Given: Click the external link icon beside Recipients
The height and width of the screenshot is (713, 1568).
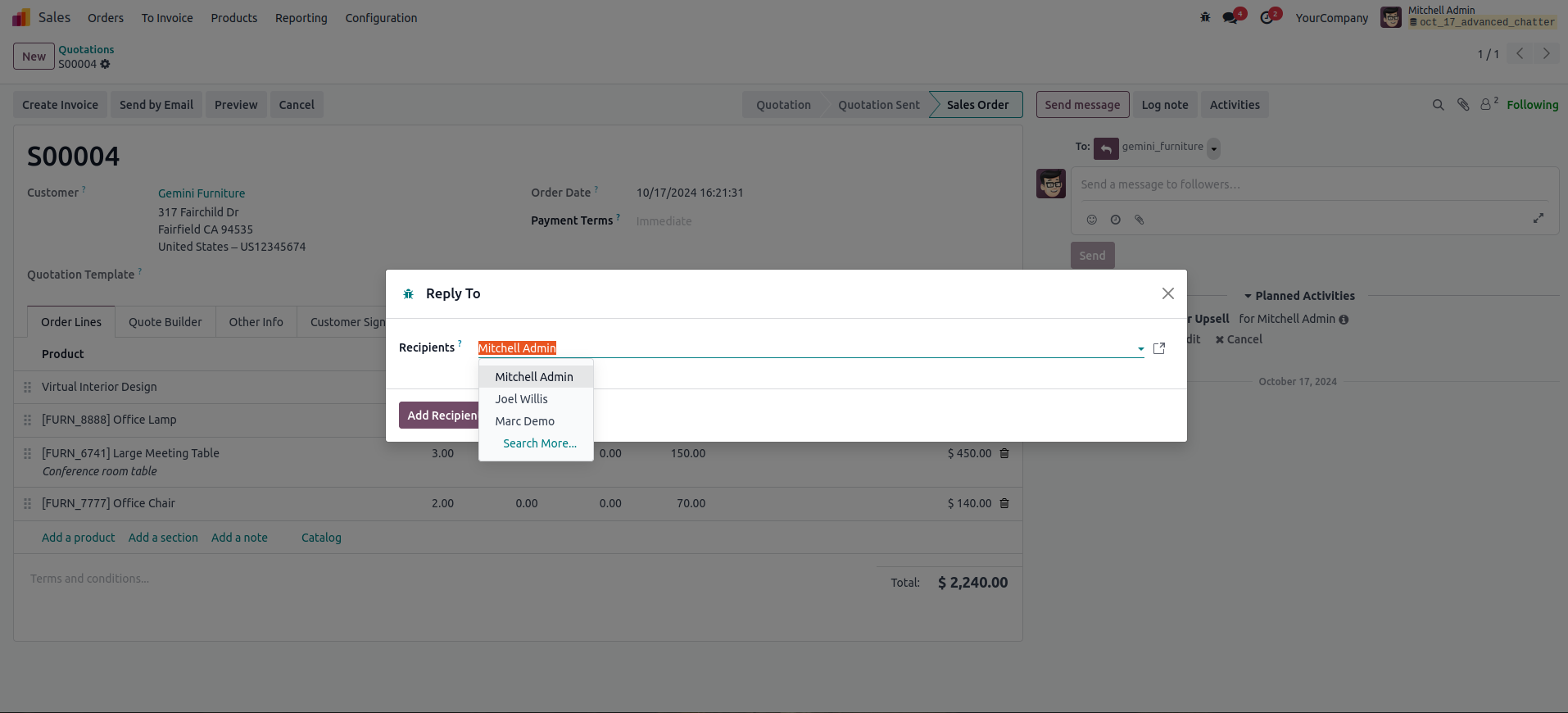Looking at the screenshot, I should pyautogui.click(x=1159, y=348).
